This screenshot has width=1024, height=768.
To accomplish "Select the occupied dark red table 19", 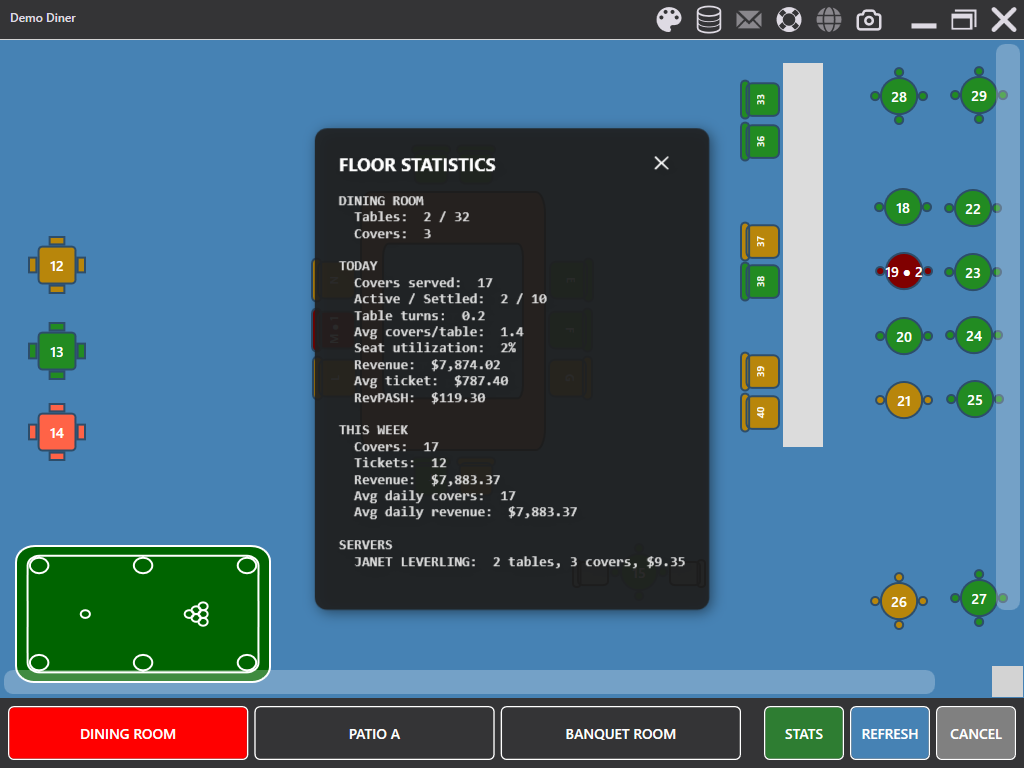I will pyautogui.click(x=904, y=272).
